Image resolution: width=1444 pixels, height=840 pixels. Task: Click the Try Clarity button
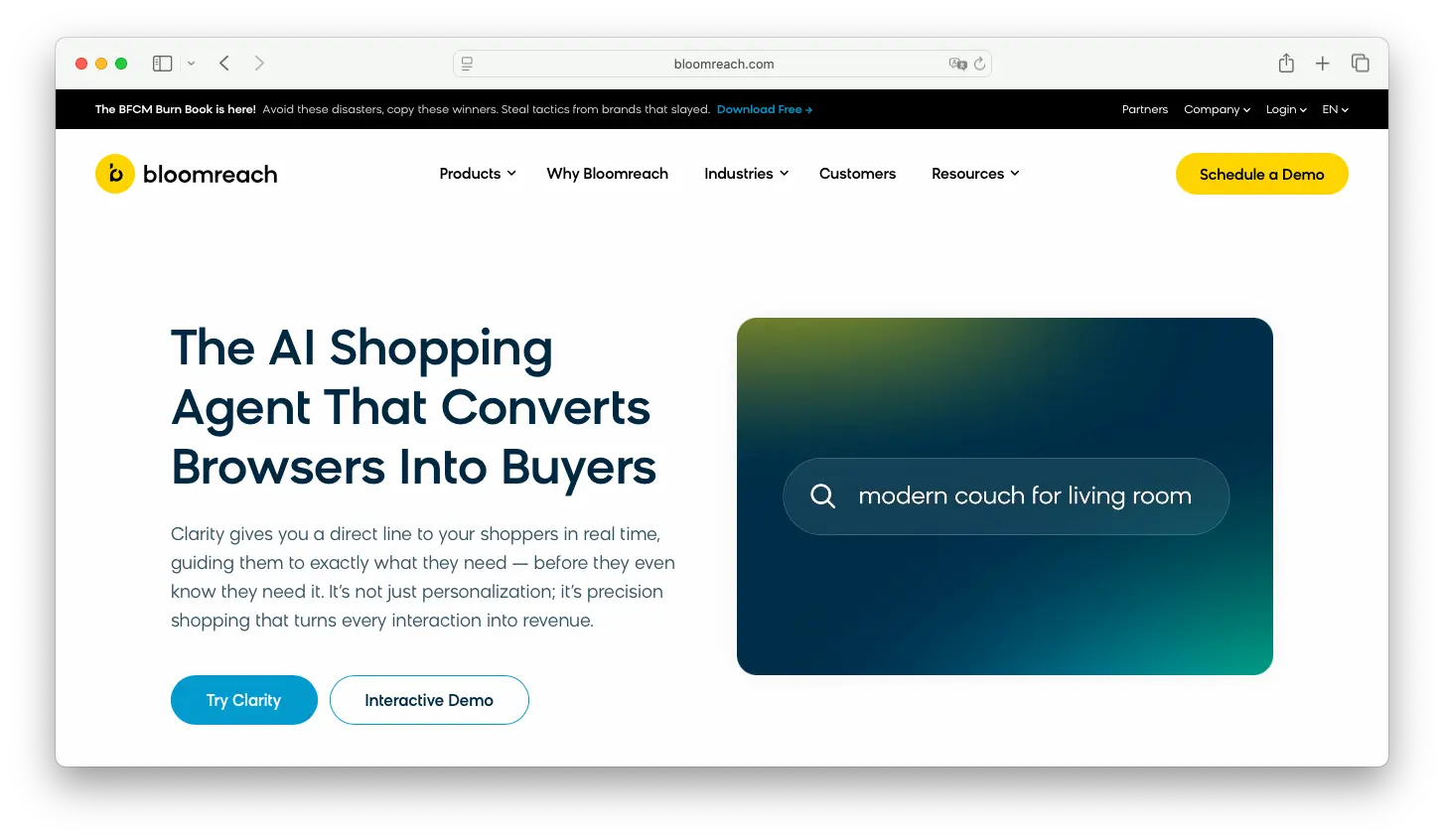243,700
